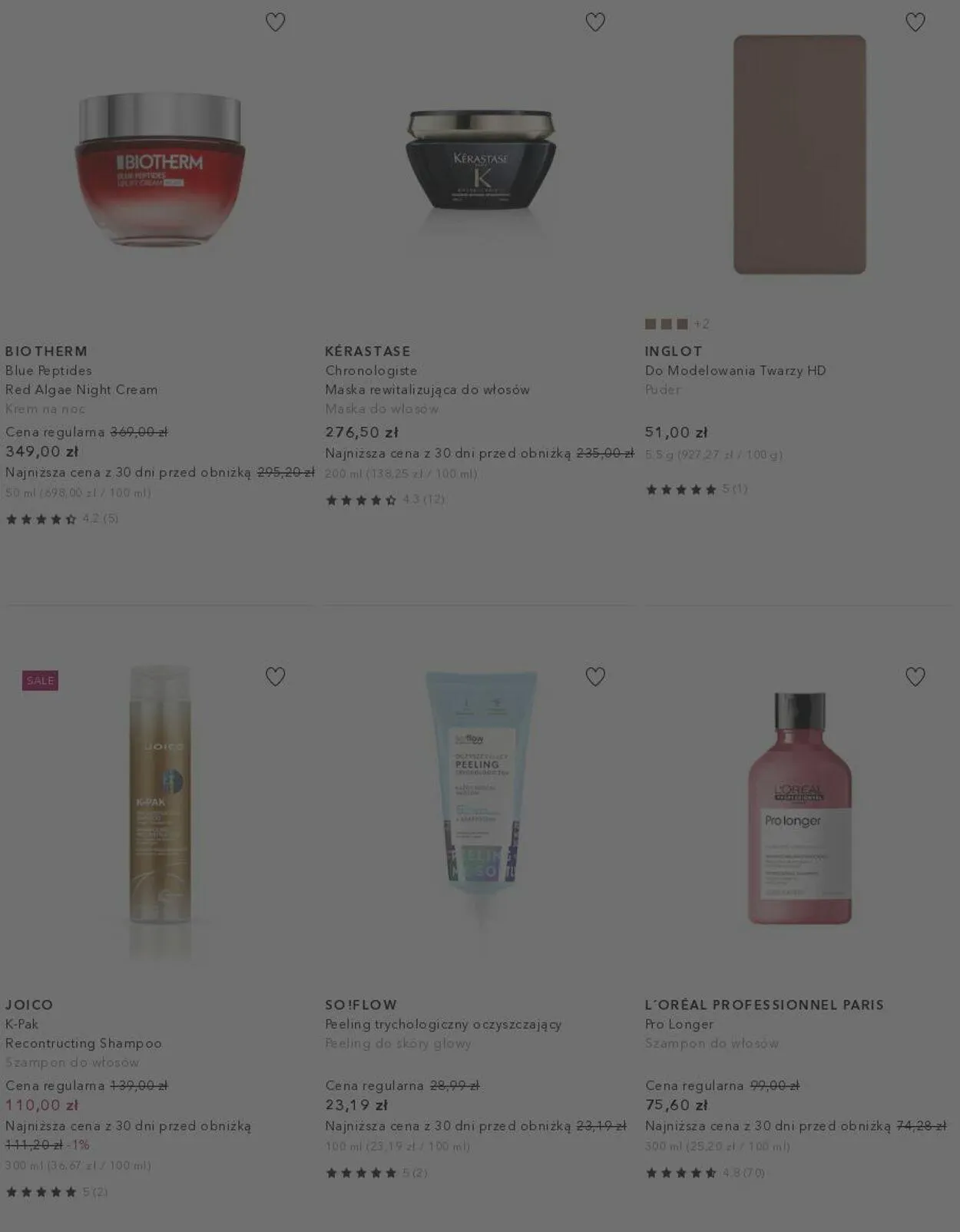Open the SALE badge on Joico product
Image resolution: width=960 pixels, height=1232 pixels.
pyautogui.click(x=40, y=680)
